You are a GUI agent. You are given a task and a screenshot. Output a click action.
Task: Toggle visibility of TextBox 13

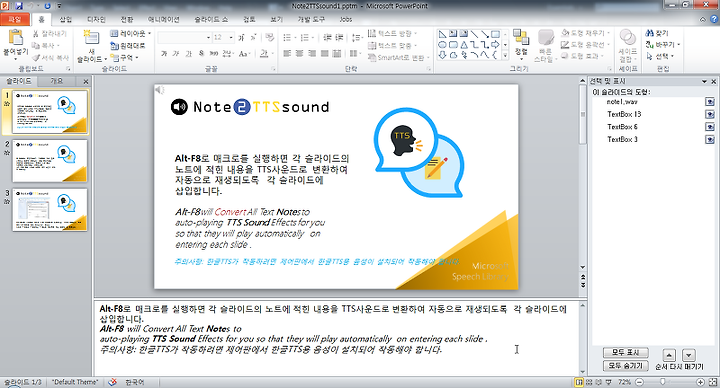pos(709,114)
